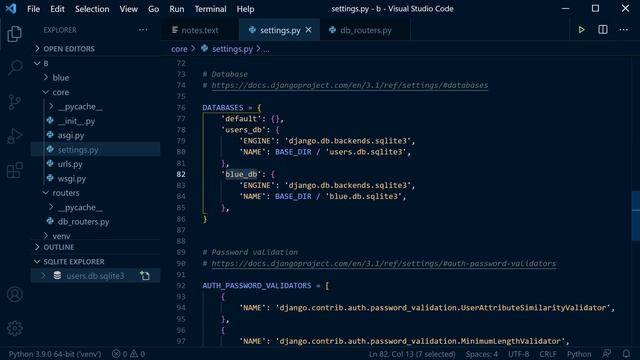Click line number 82 in gutter
The width and height of the screenshot is (640, 360).
pyautogui.click(x=181, y=174)
